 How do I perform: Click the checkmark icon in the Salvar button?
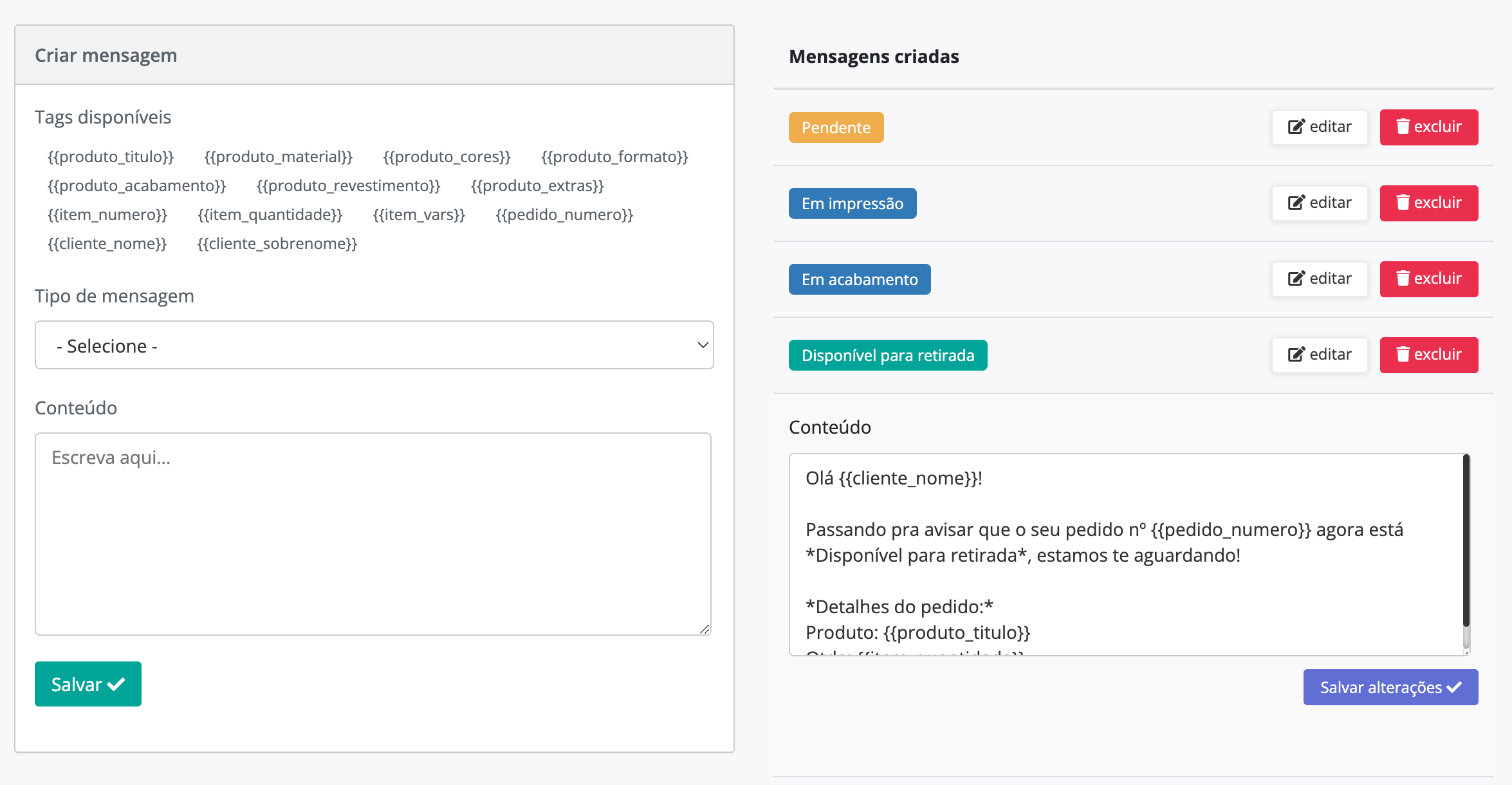pos(116,685)
